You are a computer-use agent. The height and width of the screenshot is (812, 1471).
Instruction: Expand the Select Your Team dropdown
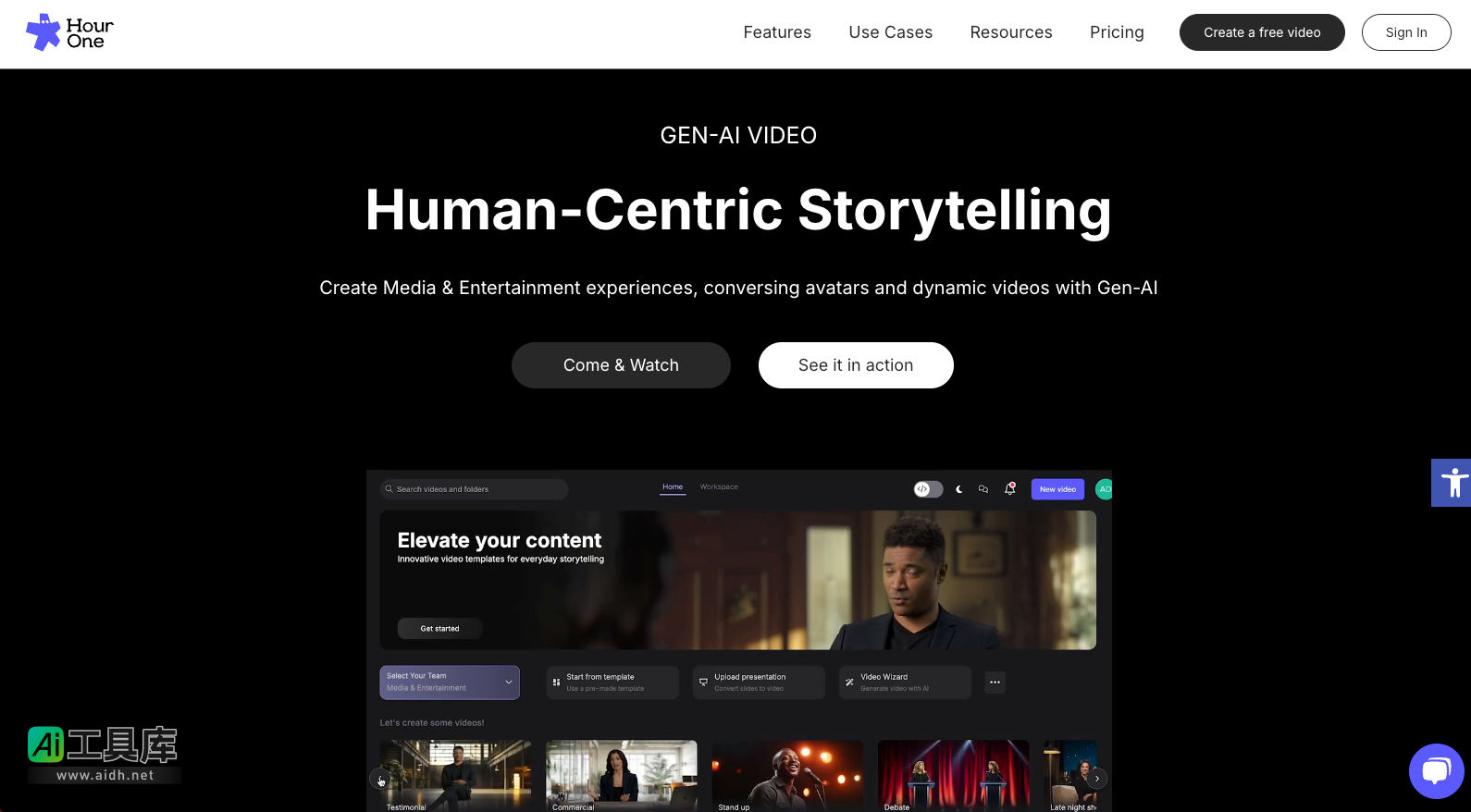(x=450, y=683)
